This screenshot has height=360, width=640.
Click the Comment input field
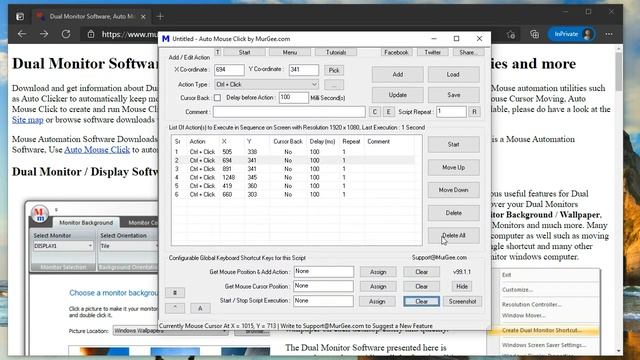(289, 111)
